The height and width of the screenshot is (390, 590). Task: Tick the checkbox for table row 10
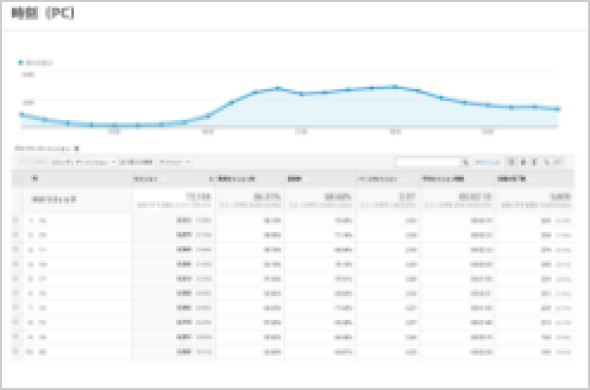pyautogui.click(x=16, y=352)
